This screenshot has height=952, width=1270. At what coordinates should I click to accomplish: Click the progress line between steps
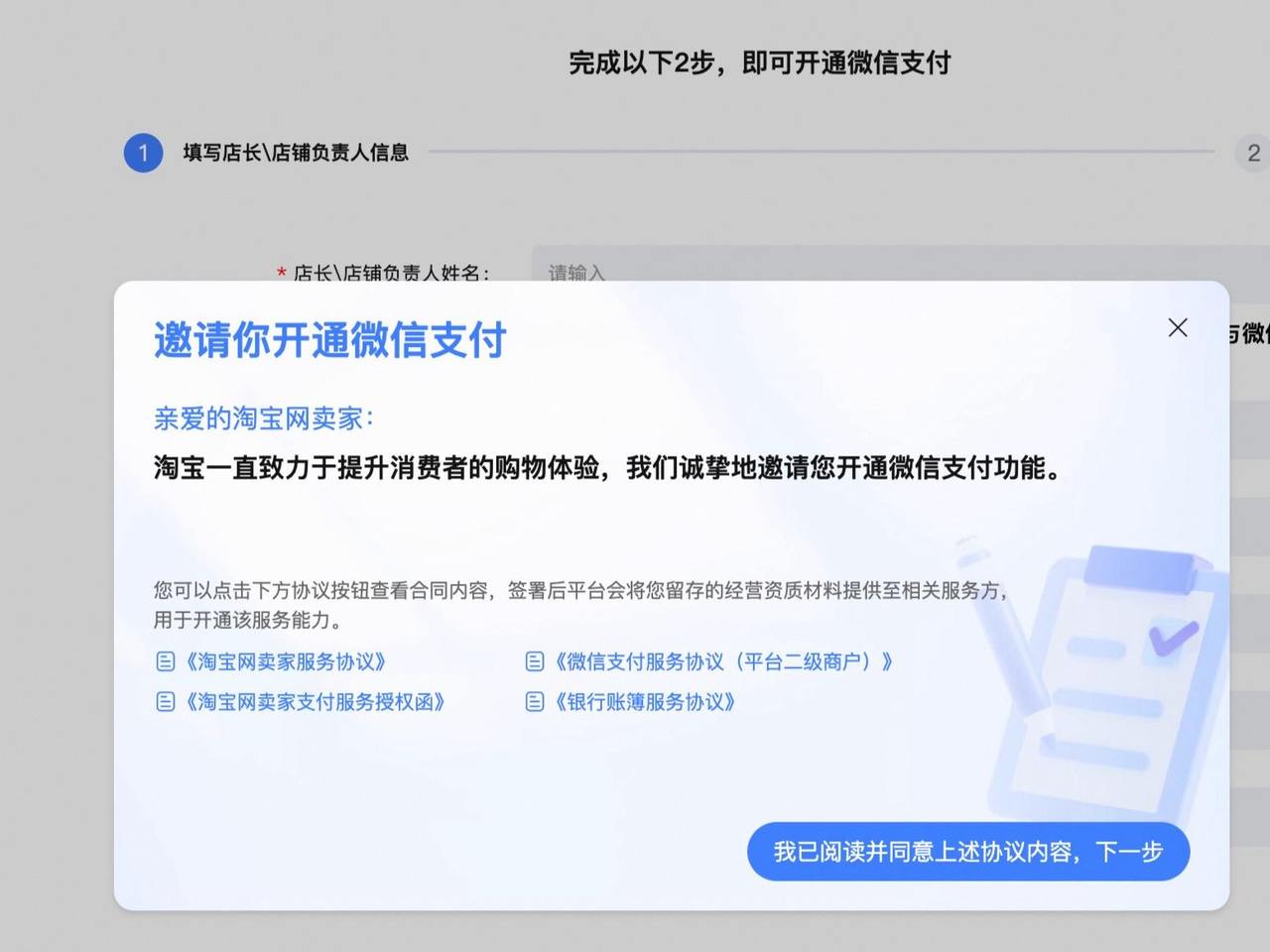[822, 152]
